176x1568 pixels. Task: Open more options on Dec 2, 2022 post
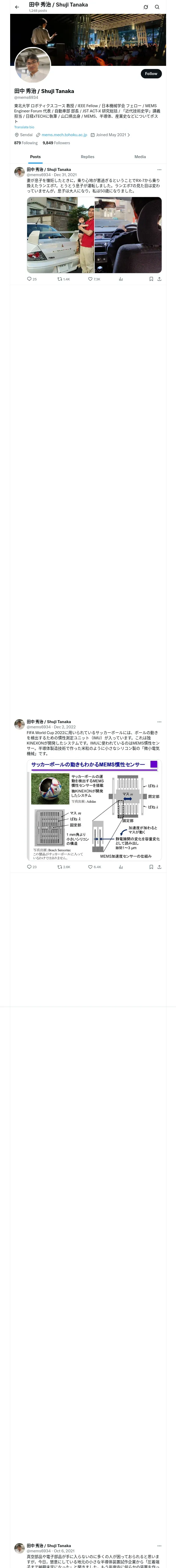coord(159,722)
